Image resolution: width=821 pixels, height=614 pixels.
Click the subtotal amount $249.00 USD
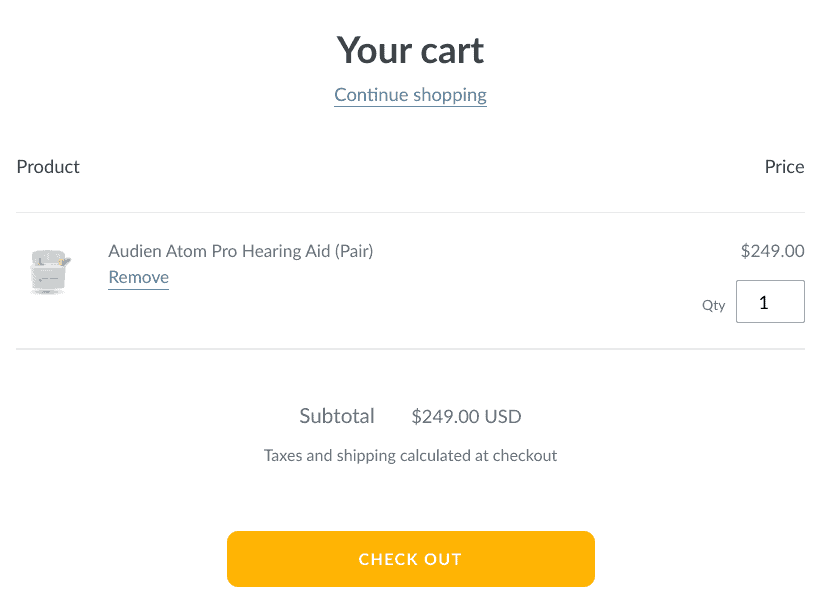(x=466, y=417)
